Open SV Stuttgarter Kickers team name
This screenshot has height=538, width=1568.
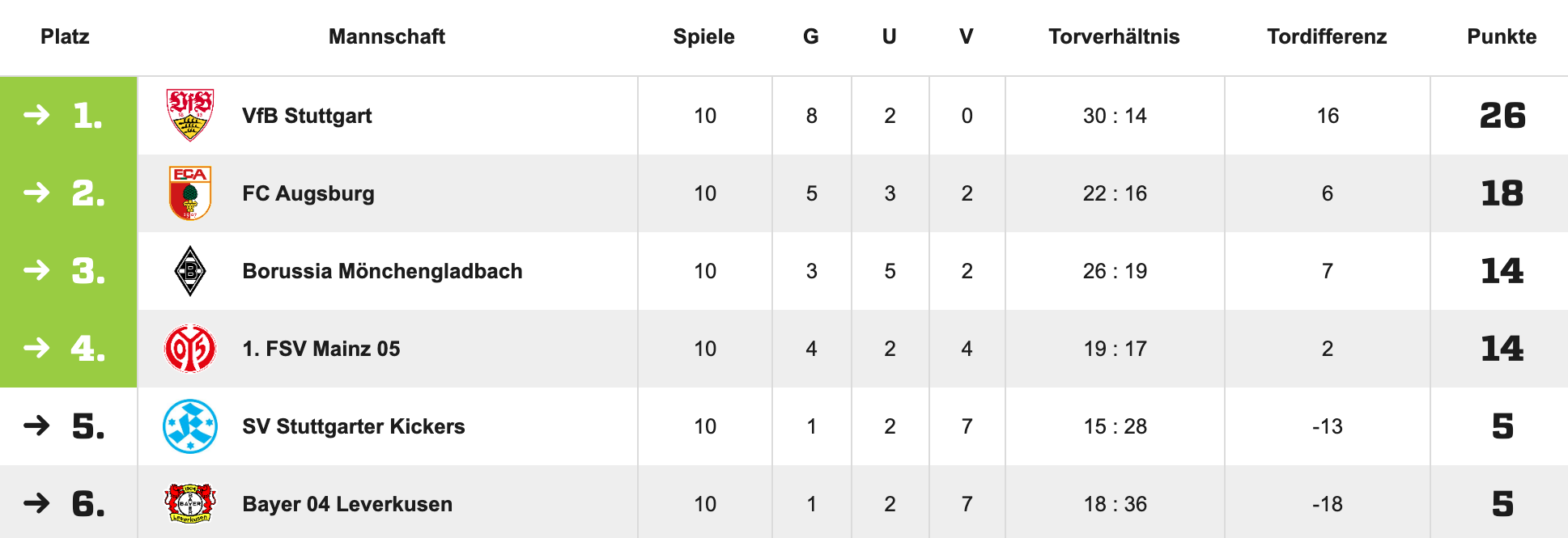point(354,426)
